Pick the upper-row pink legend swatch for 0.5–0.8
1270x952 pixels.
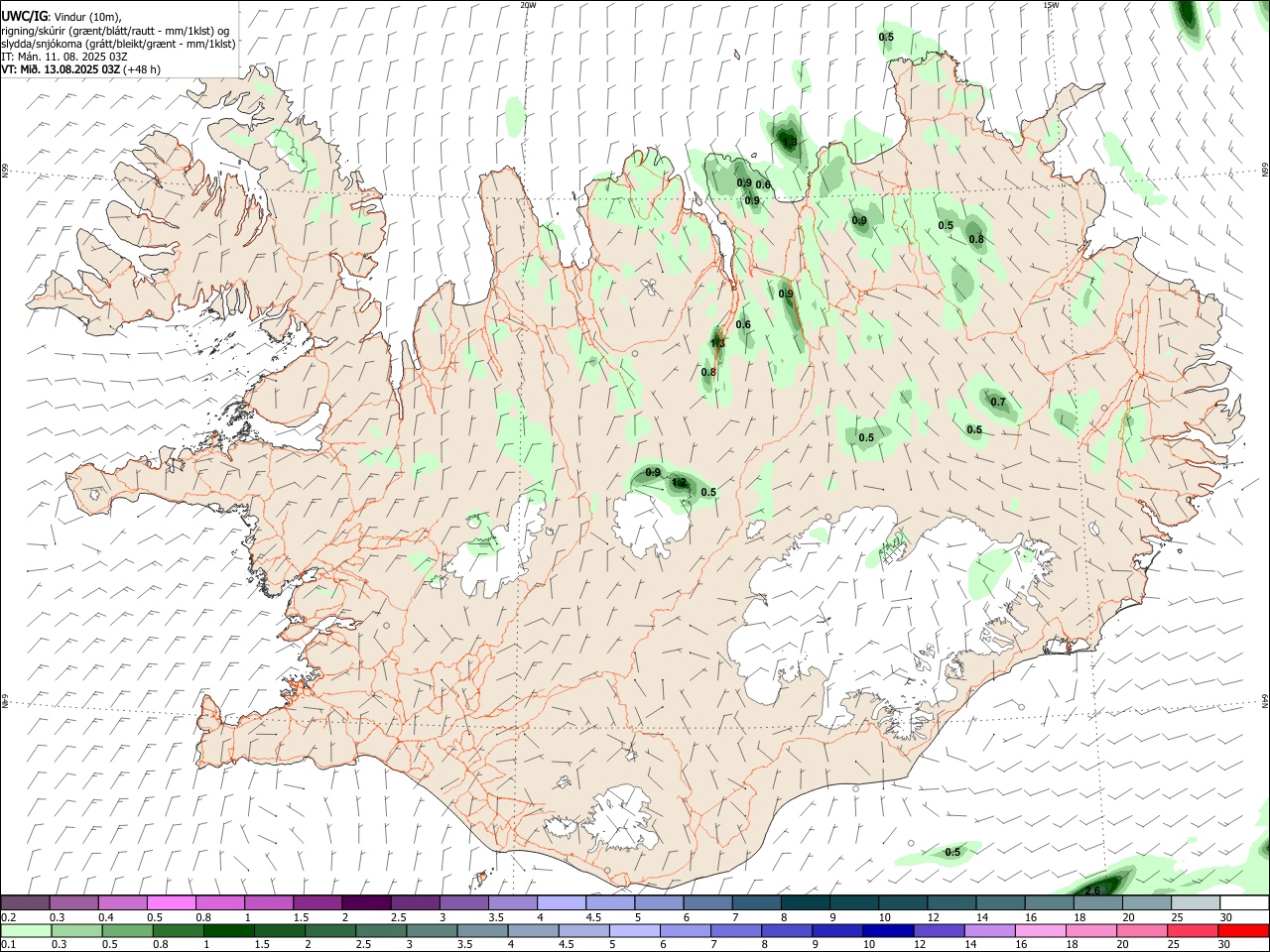tap(172, 903)
